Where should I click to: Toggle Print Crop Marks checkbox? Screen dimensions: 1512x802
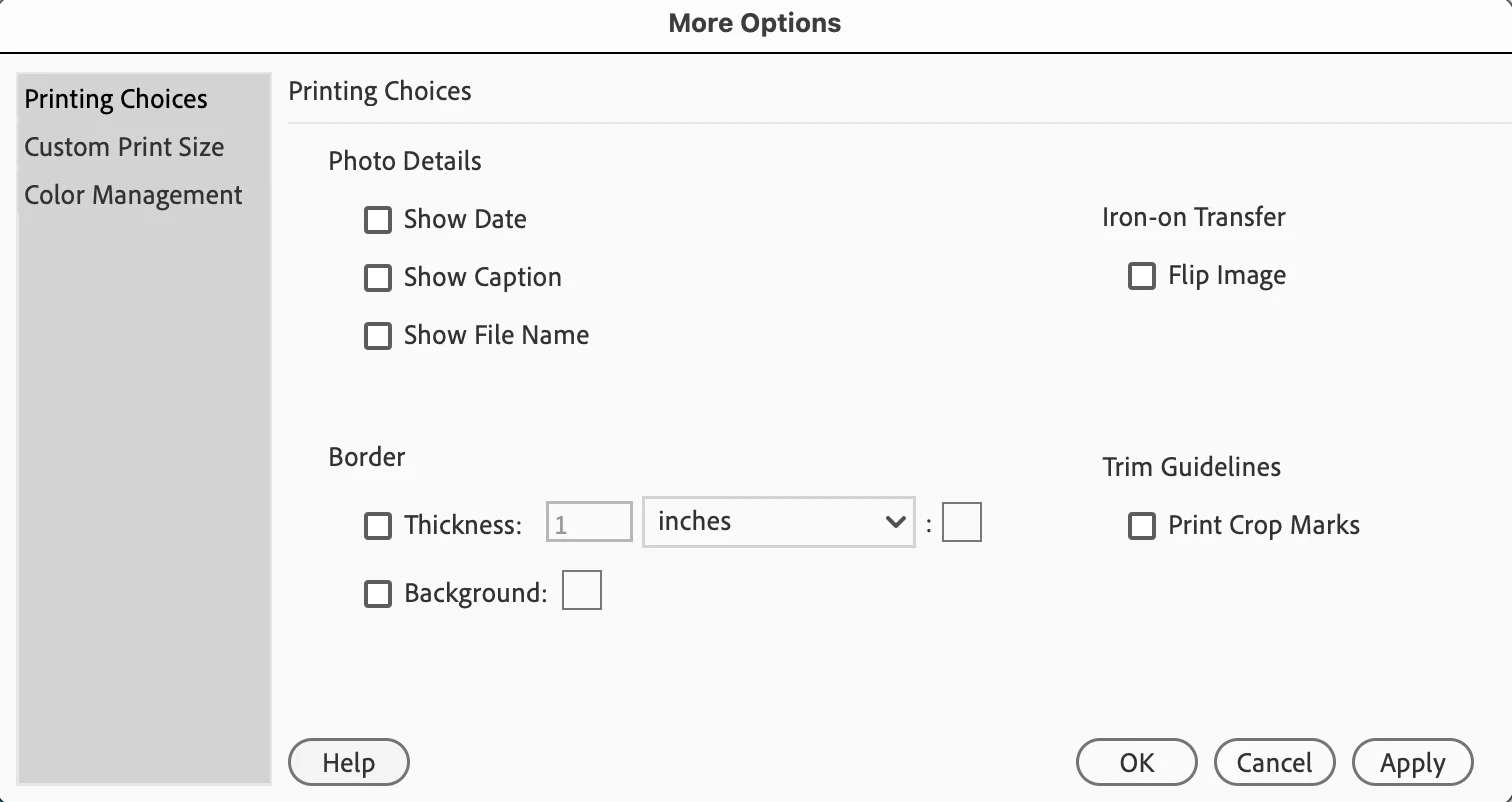[x=1141, y=526]
